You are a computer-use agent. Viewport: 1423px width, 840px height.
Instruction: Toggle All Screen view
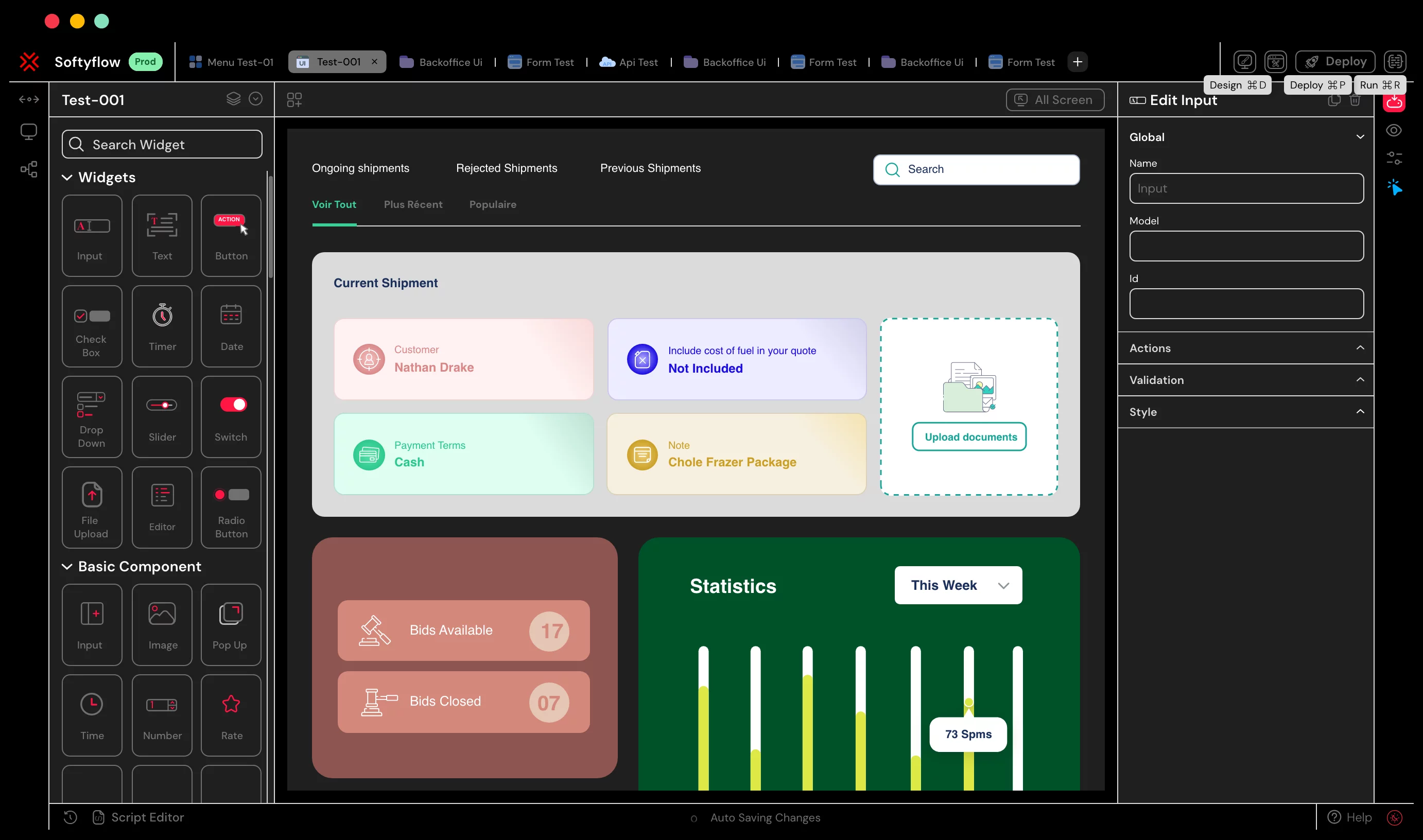coord(1055,100)
